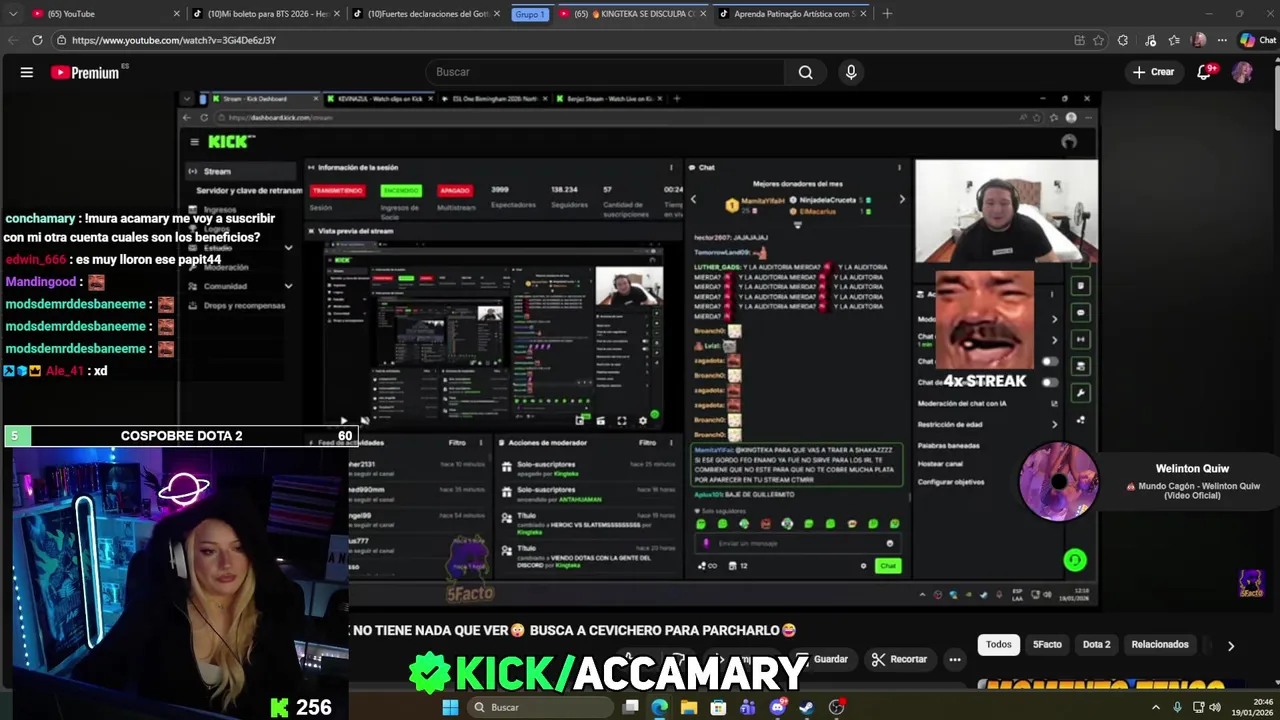Select the '5Facto' filter chip
This screenshot has width=1280, height=720.
point(1047,644)
